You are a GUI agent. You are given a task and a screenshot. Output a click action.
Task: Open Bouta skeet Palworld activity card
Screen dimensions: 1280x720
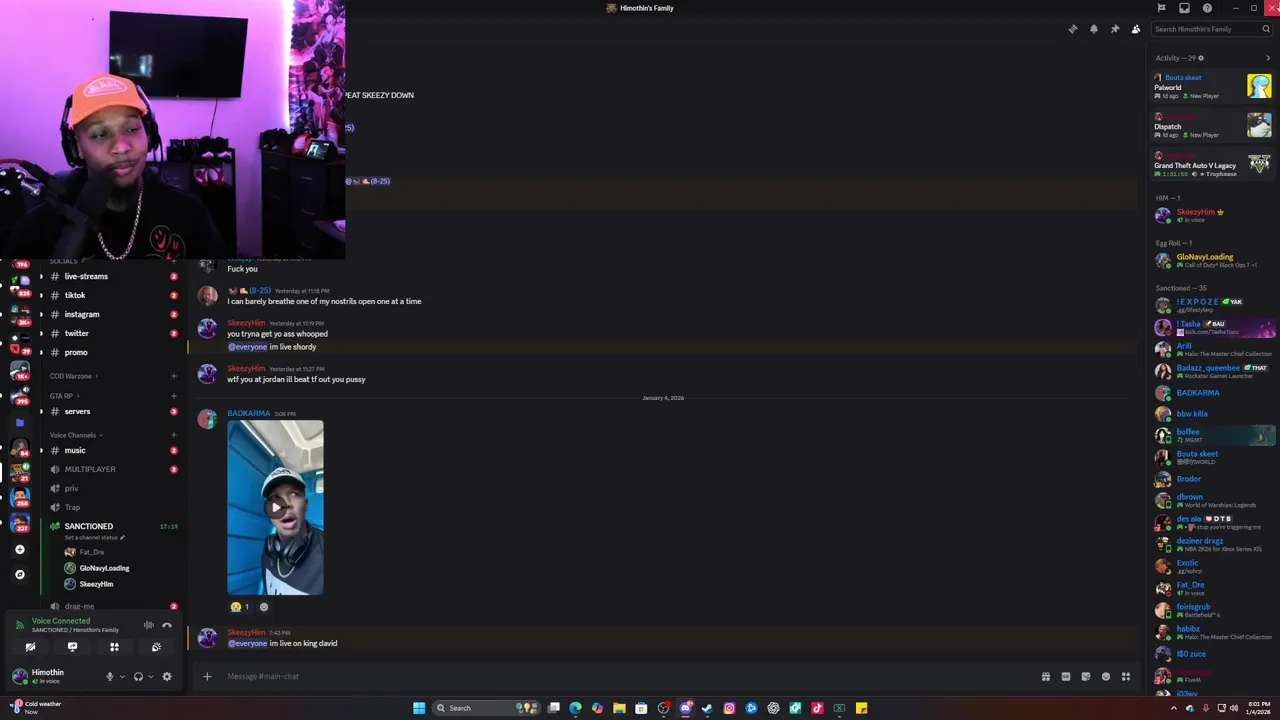click(x=1213, y=86)
